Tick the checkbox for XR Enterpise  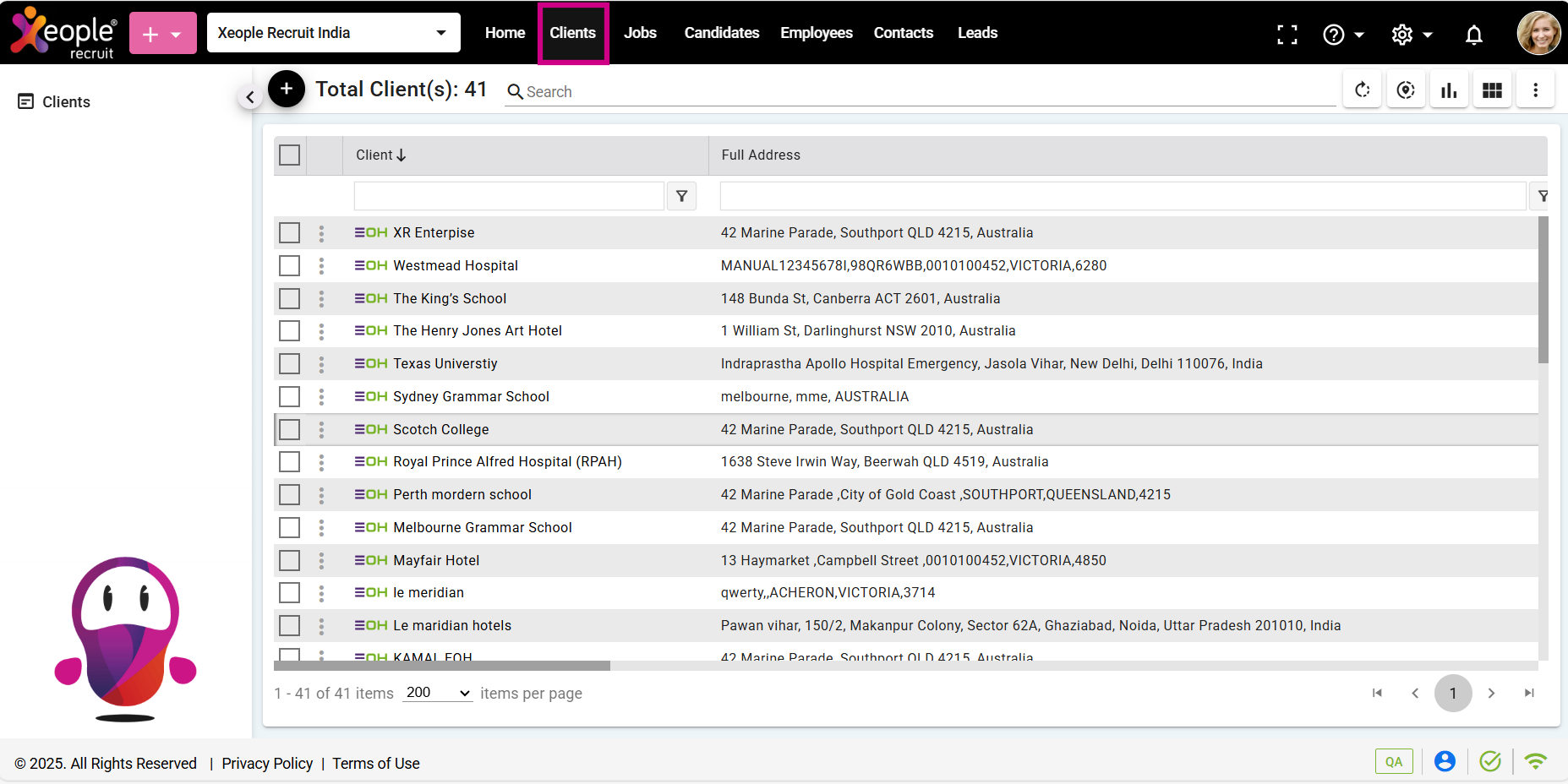coord(289,233)
